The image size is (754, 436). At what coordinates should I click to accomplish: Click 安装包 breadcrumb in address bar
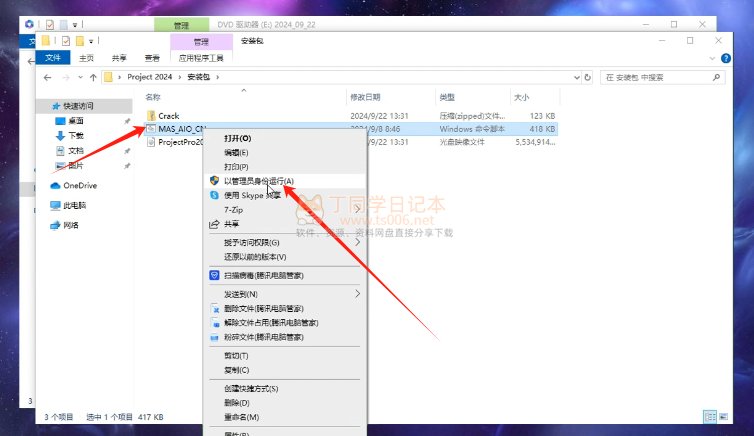[199, 77]
